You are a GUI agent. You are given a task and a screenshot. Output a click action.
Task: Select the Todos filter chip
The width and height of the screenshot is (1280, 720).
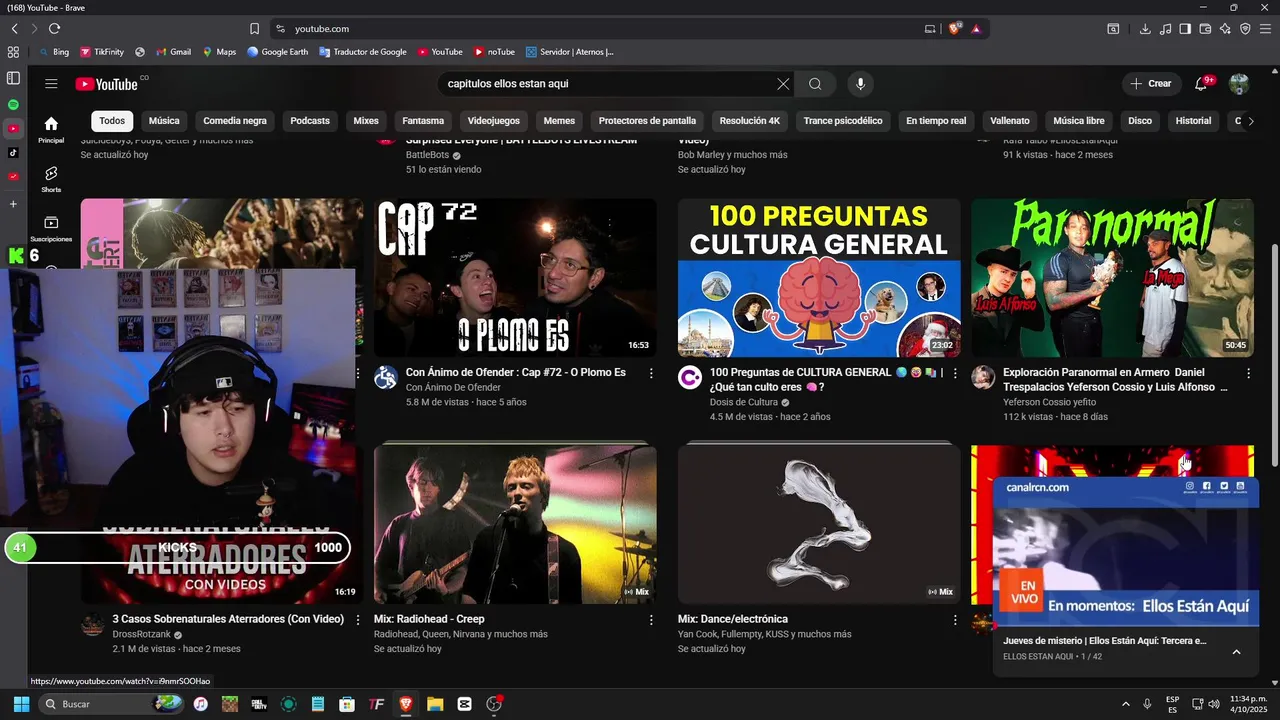[x=112, y=121]
